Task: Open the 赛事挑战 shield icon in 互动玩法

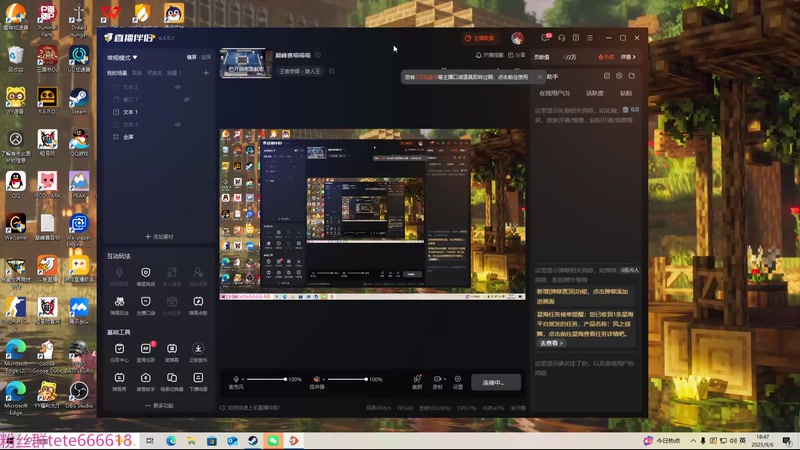Action: 145,276
